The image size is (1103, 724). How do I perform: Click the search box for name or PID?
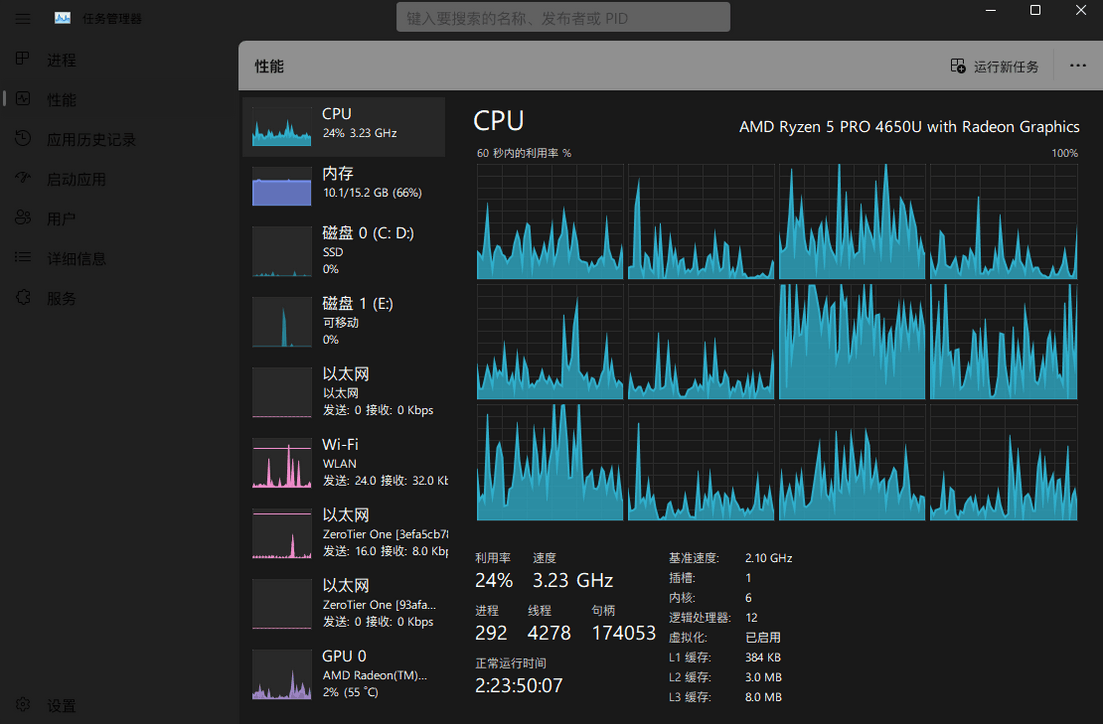563,18
